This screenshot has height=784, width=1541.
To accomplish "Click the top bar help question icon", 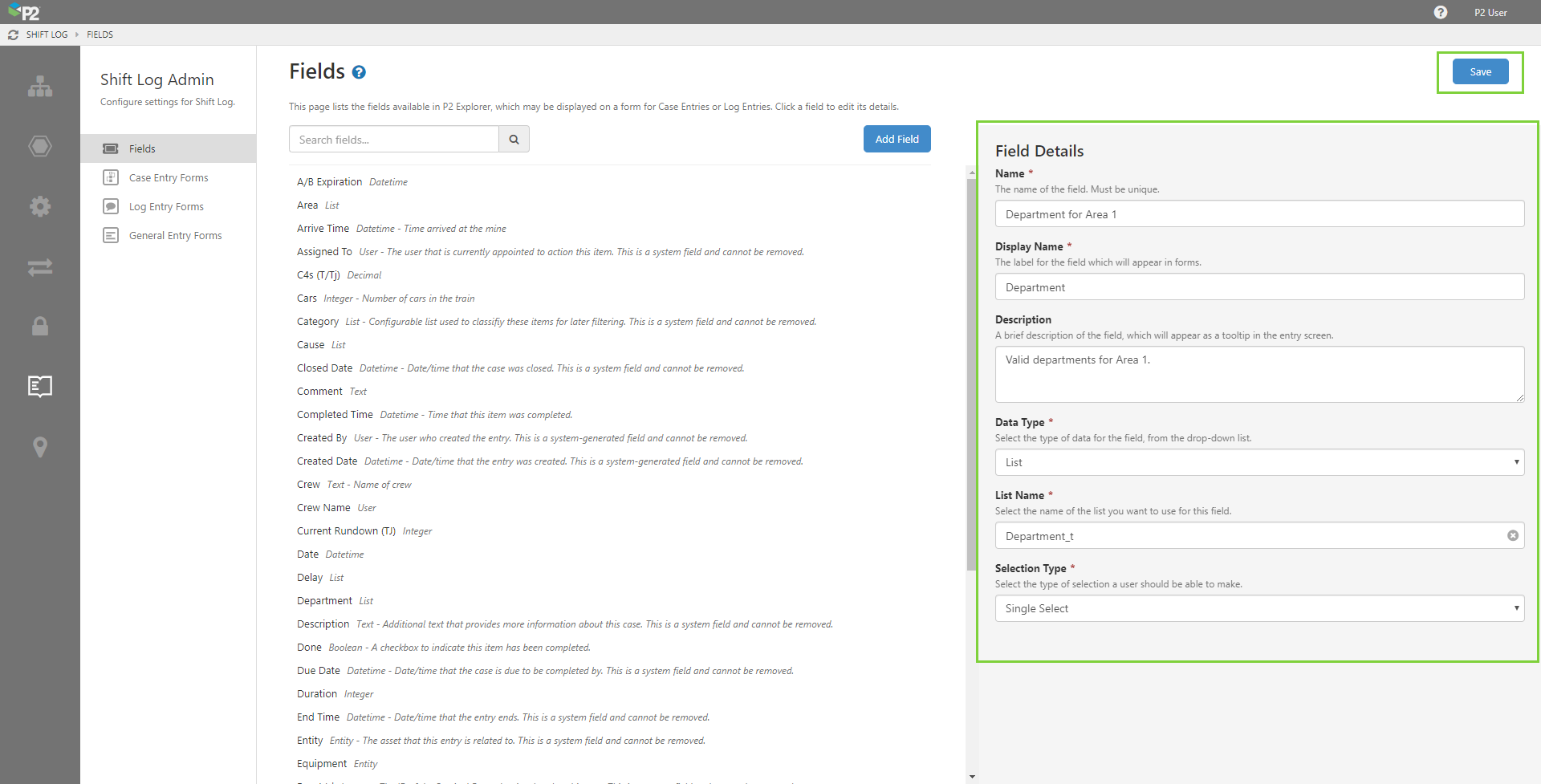I will click(1441, 13).
